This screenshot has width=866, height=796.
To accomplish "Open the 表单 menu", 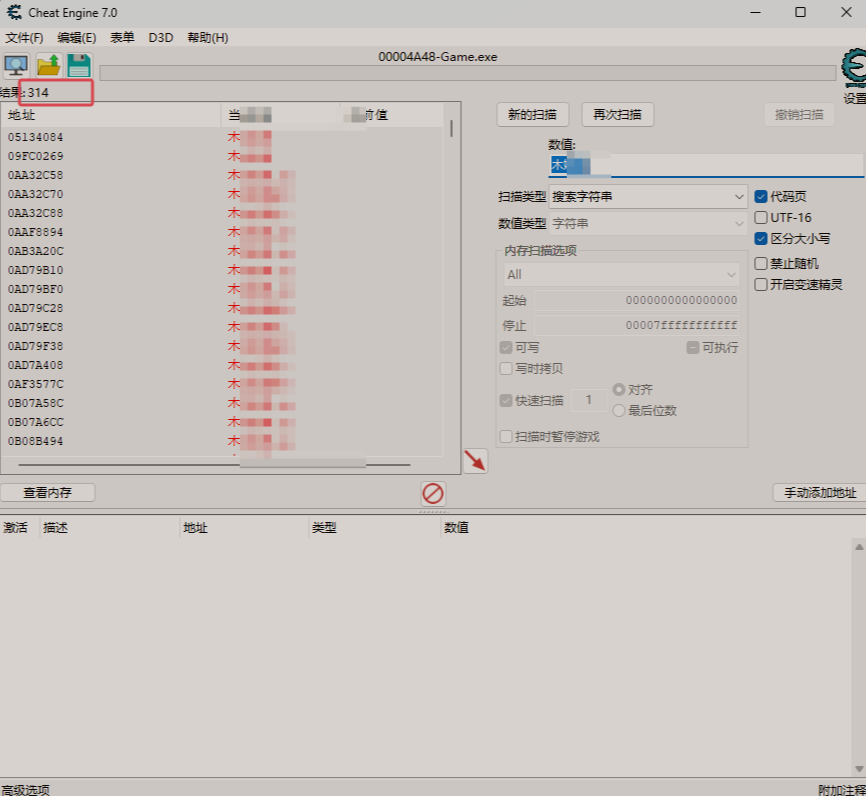I will [122, 38].
